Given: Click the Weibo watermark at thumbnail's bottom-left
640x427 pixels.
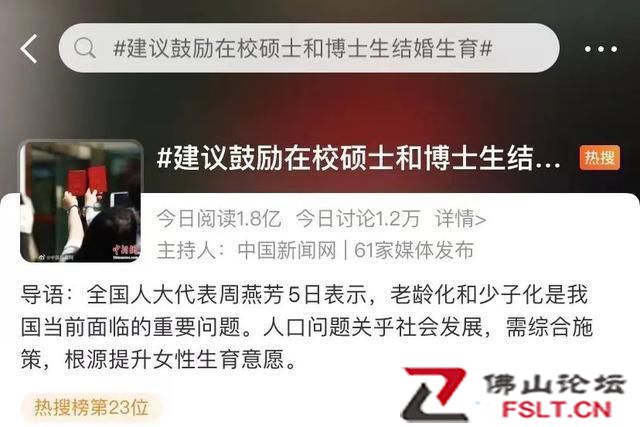Looking at the screenshot, I should pos(56,258).
